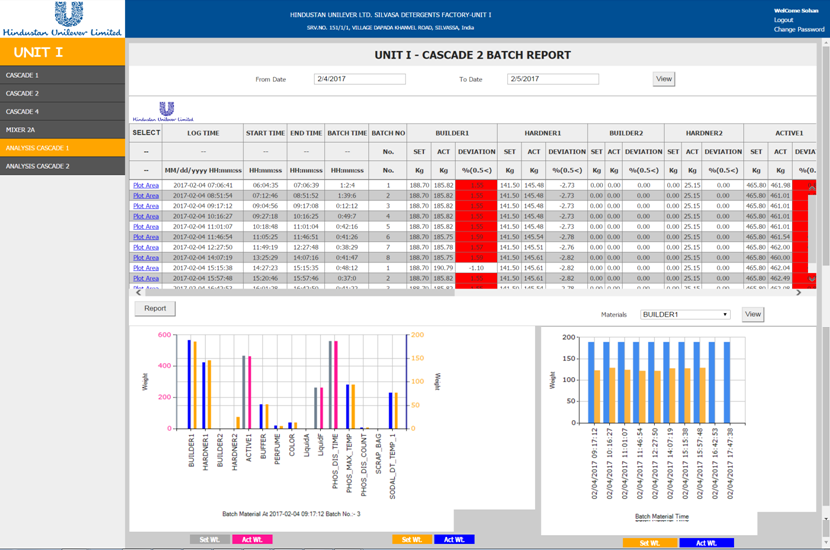Click orange Set Wt. swatch under right chart
The height and width of the screenshot is (550, 830).
pos(650,543)
